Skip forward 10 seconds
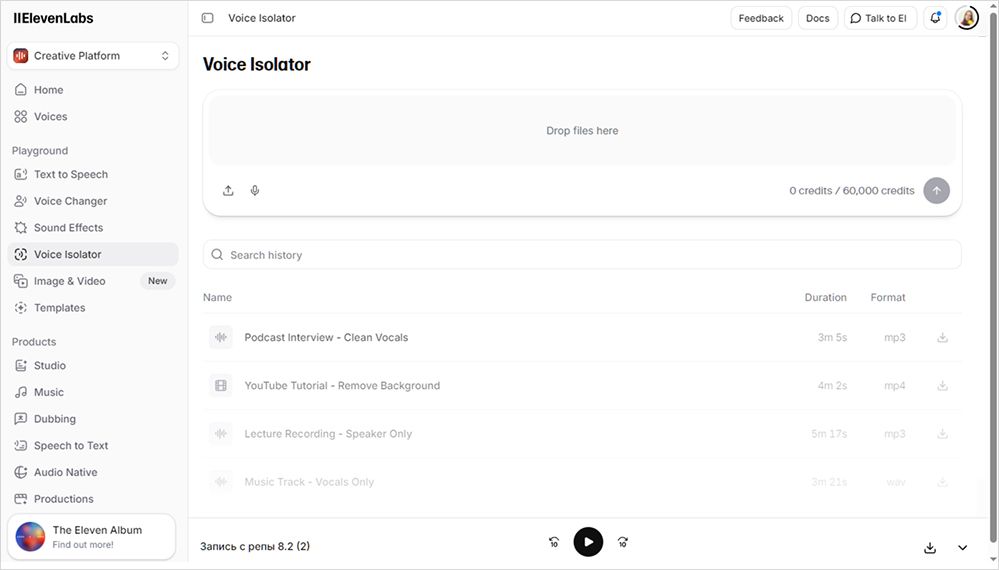999x570 pixels. coord(622,542)
